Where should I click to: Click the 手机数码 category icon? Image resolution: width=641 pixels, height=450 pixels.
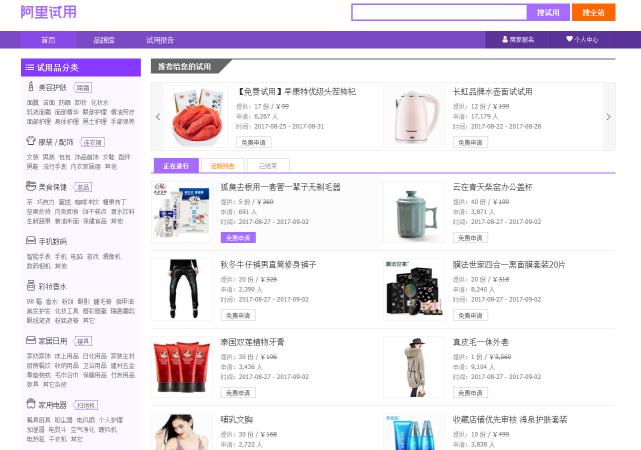tap(31, 241)
